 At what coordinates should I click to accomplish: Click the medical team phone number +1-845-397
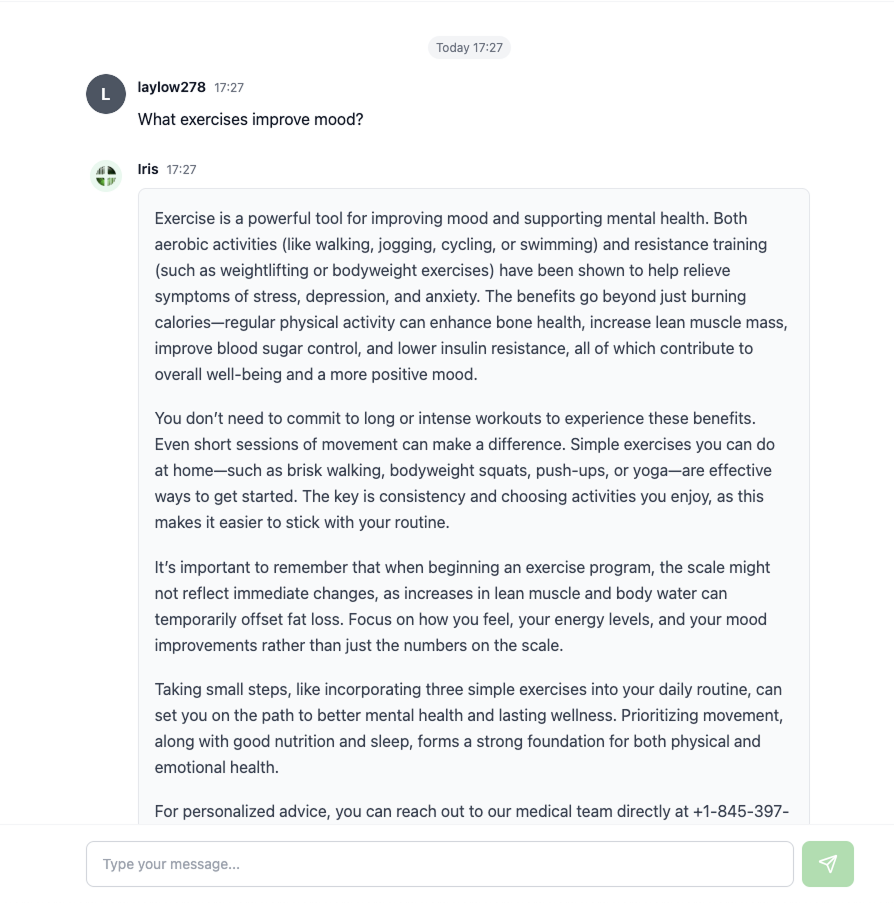[x=741, y=811]
